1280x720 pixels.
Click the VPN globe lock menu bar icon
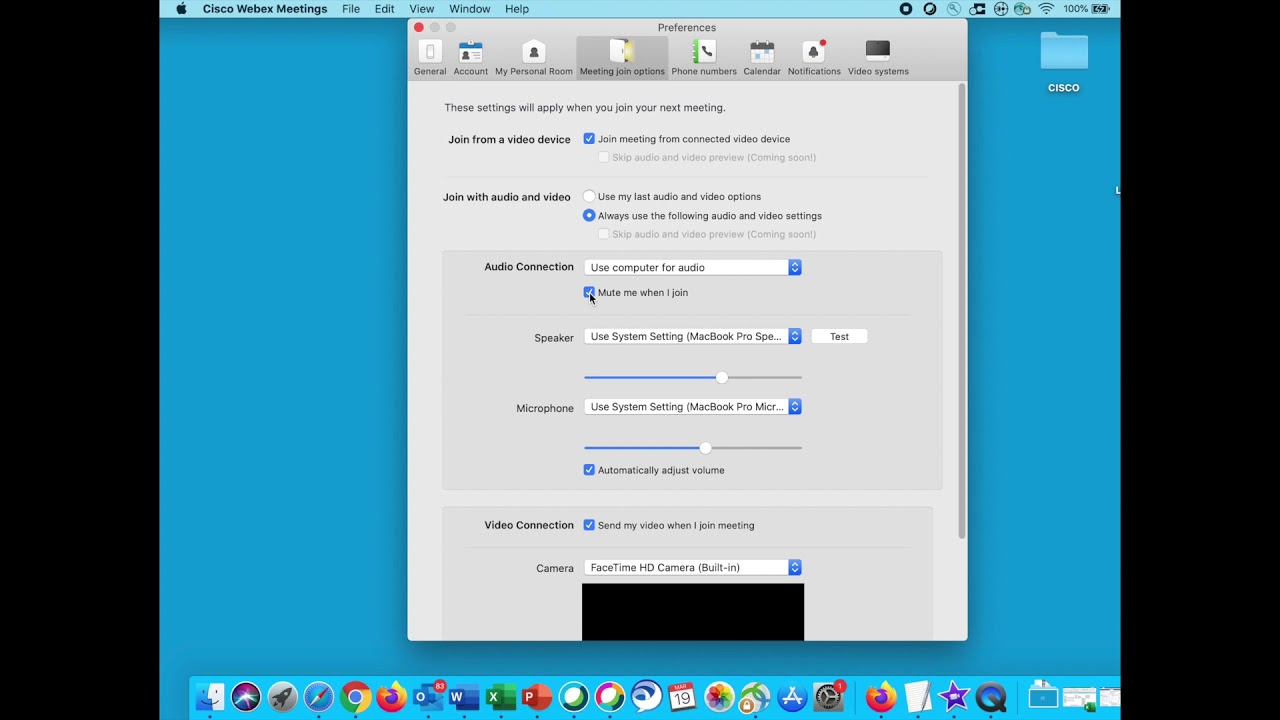1022,9
